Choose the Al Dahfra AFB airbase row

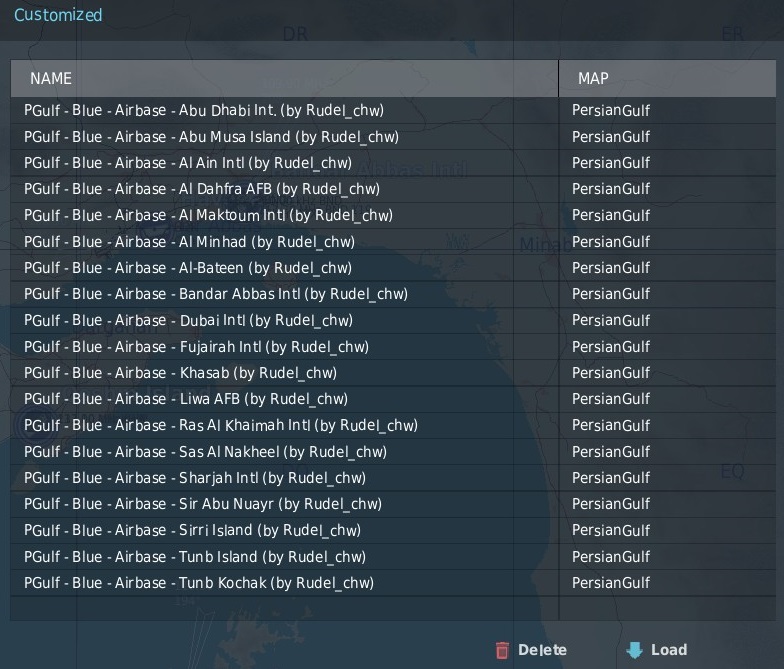(202, 189)
